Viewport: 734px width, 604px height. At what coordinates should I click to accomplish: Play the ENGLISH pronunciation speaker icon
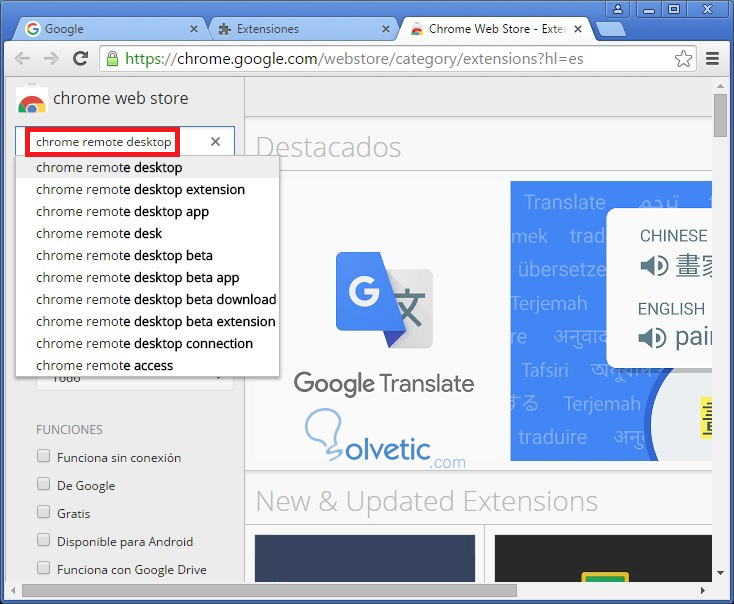(x=652, y=338)
